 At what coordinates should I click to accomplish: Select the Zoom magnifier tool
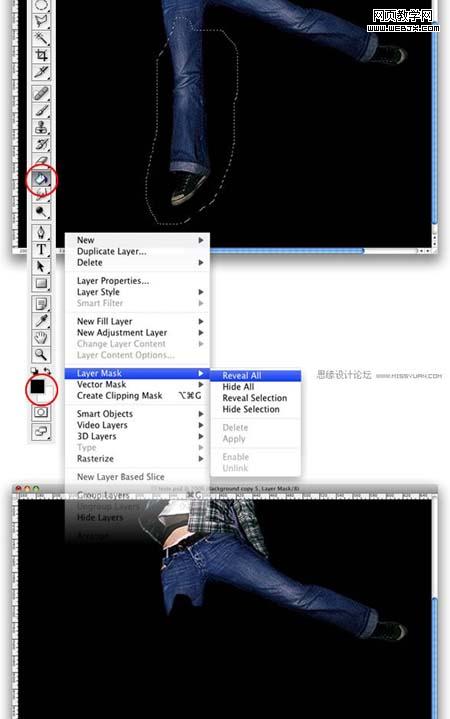[x=41, y=354]
